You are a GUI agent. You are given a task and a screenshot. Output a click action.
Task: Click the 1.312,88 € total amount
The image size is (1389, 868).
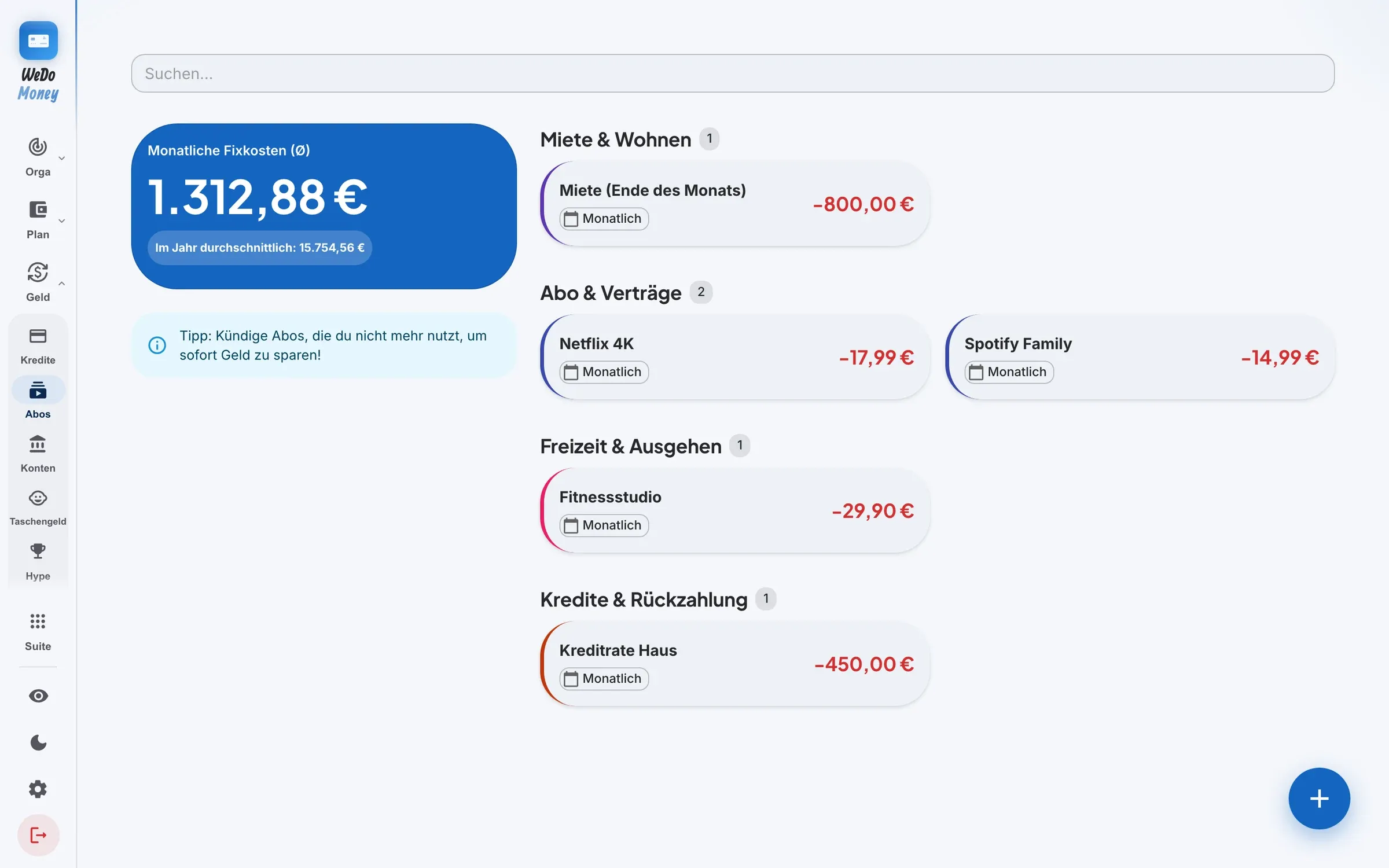[258, 197]
